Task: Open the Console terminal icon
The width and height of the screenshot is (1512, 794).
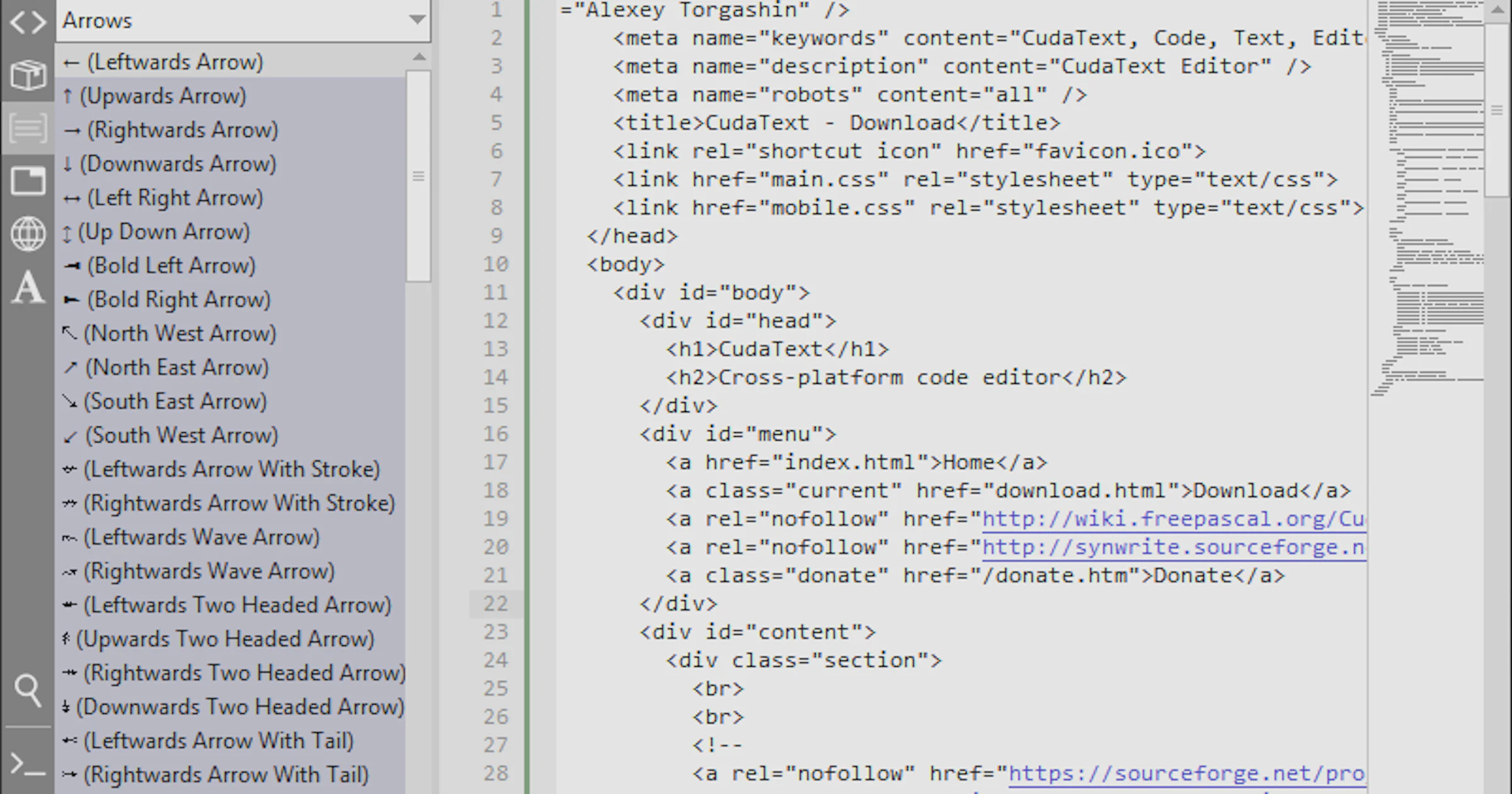Action: (28, 763)
